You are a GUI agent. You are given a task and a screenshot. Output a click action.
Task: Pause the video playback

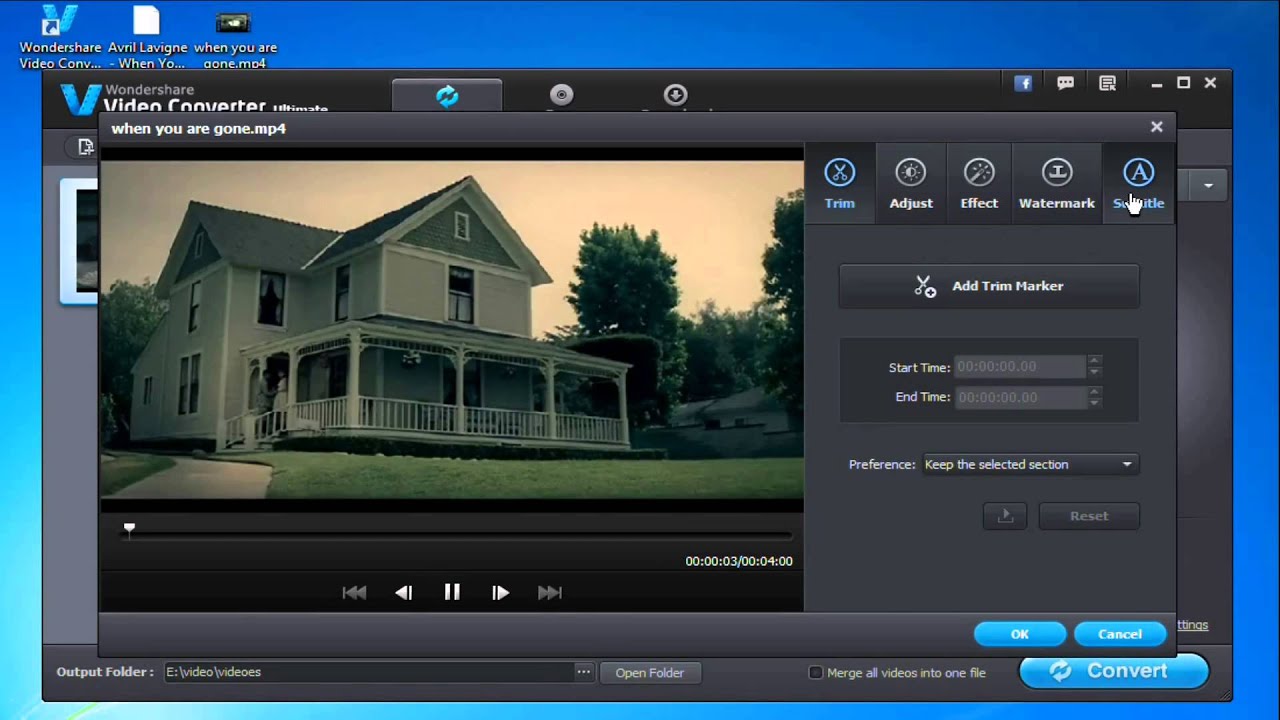(452, 592)
